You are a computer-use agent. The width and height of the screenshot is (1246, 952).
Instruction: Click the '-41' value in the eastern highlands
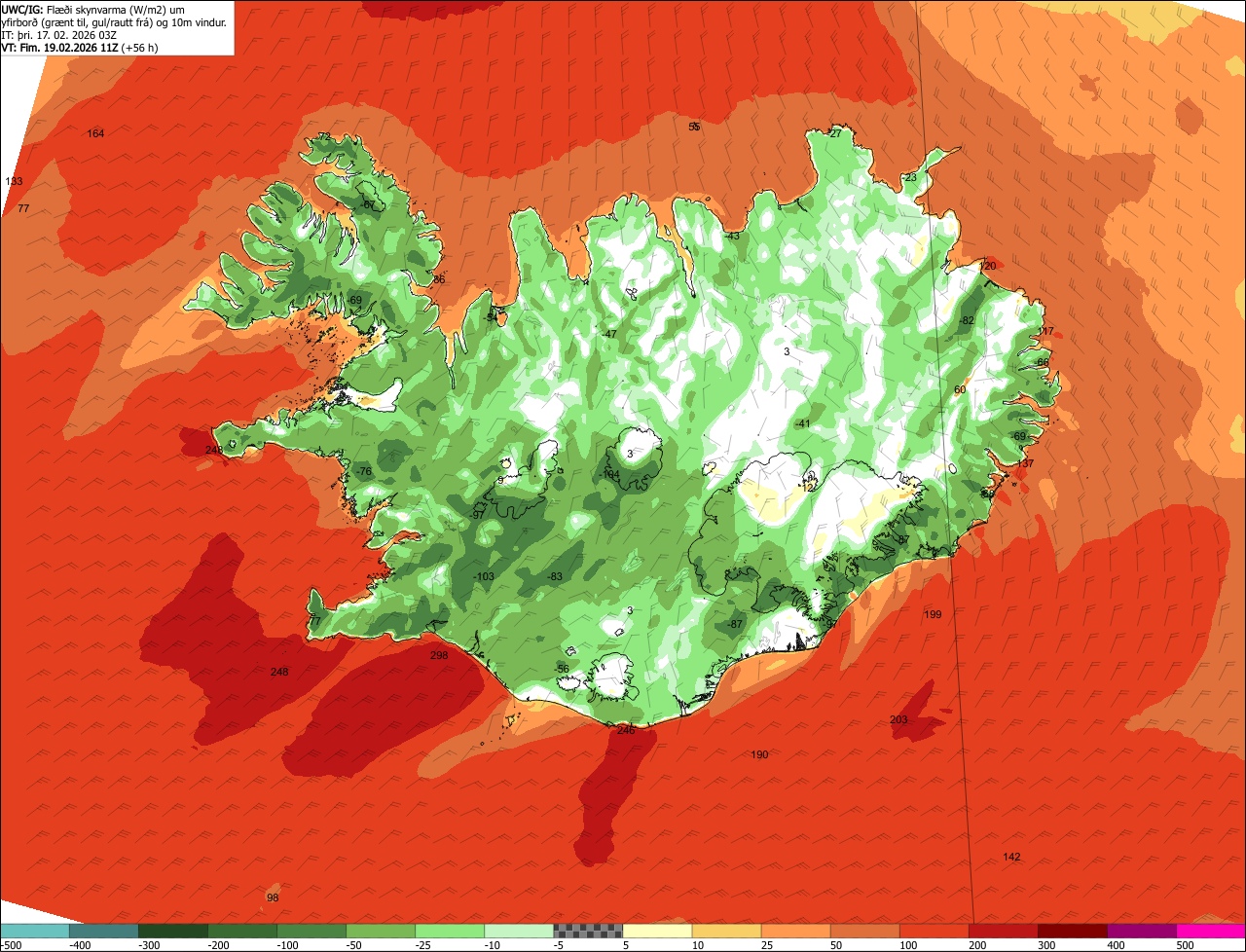click(802, 423)
